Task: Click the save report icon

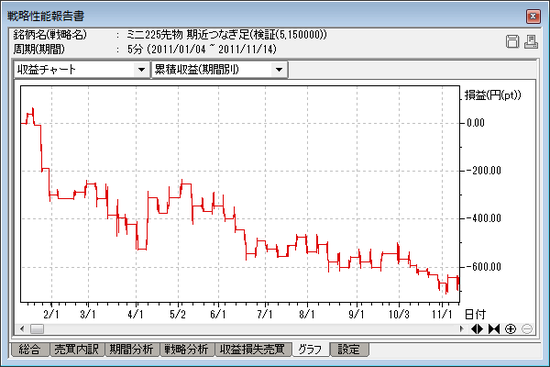Action: (x=512, y=41)
